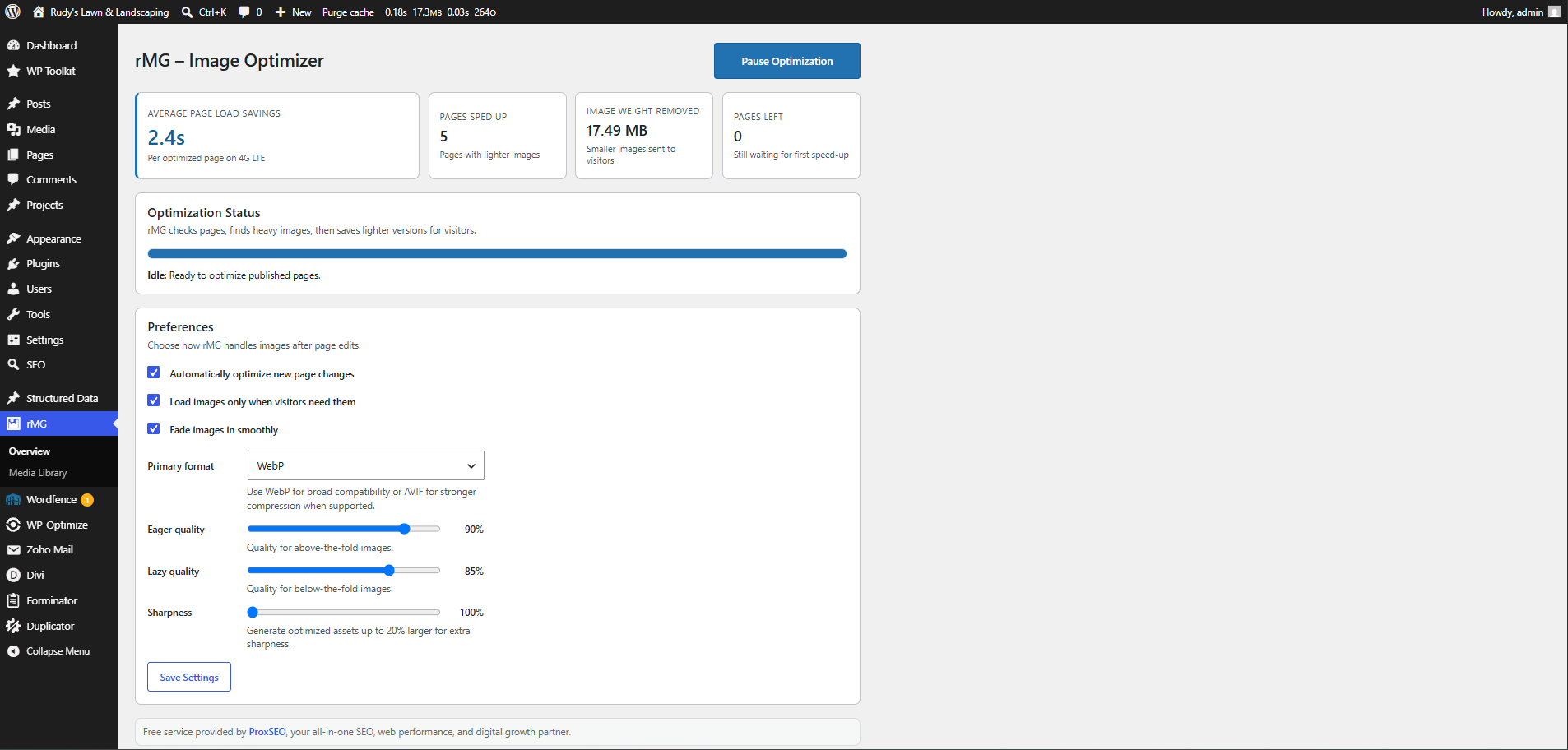Open the Plugins menu label
This screenshot has width=1568, height=750.
pyautogui.click(x=43, y=264)
